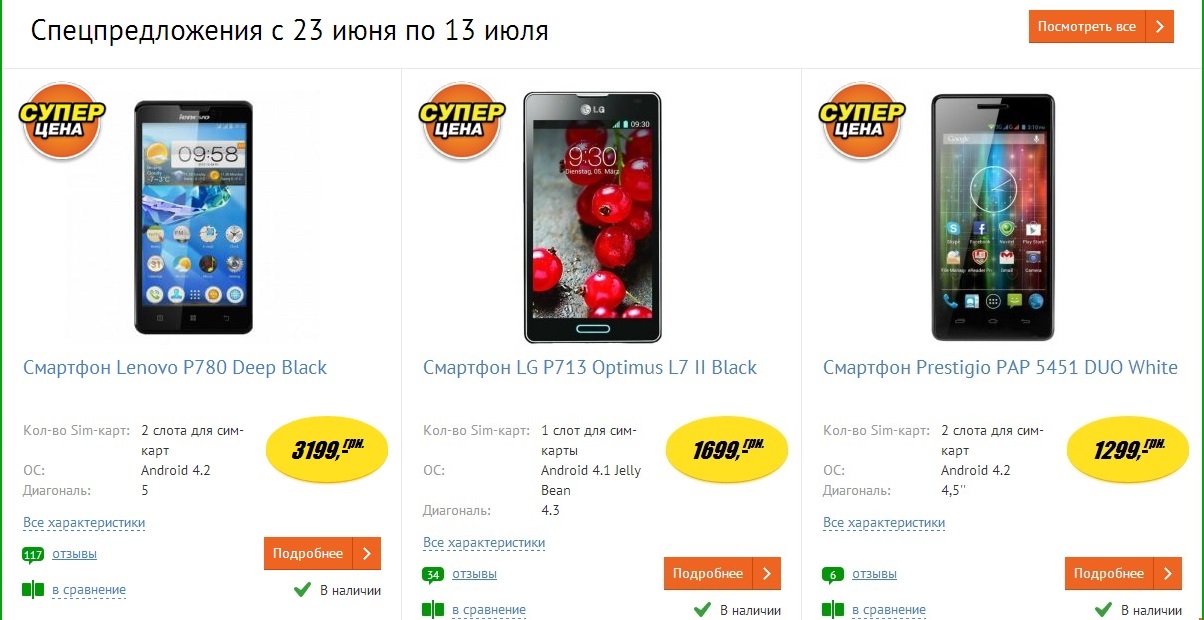
Task: Click the 6 reviews speech-bubble icon
Action: click(x=833, y=575)
